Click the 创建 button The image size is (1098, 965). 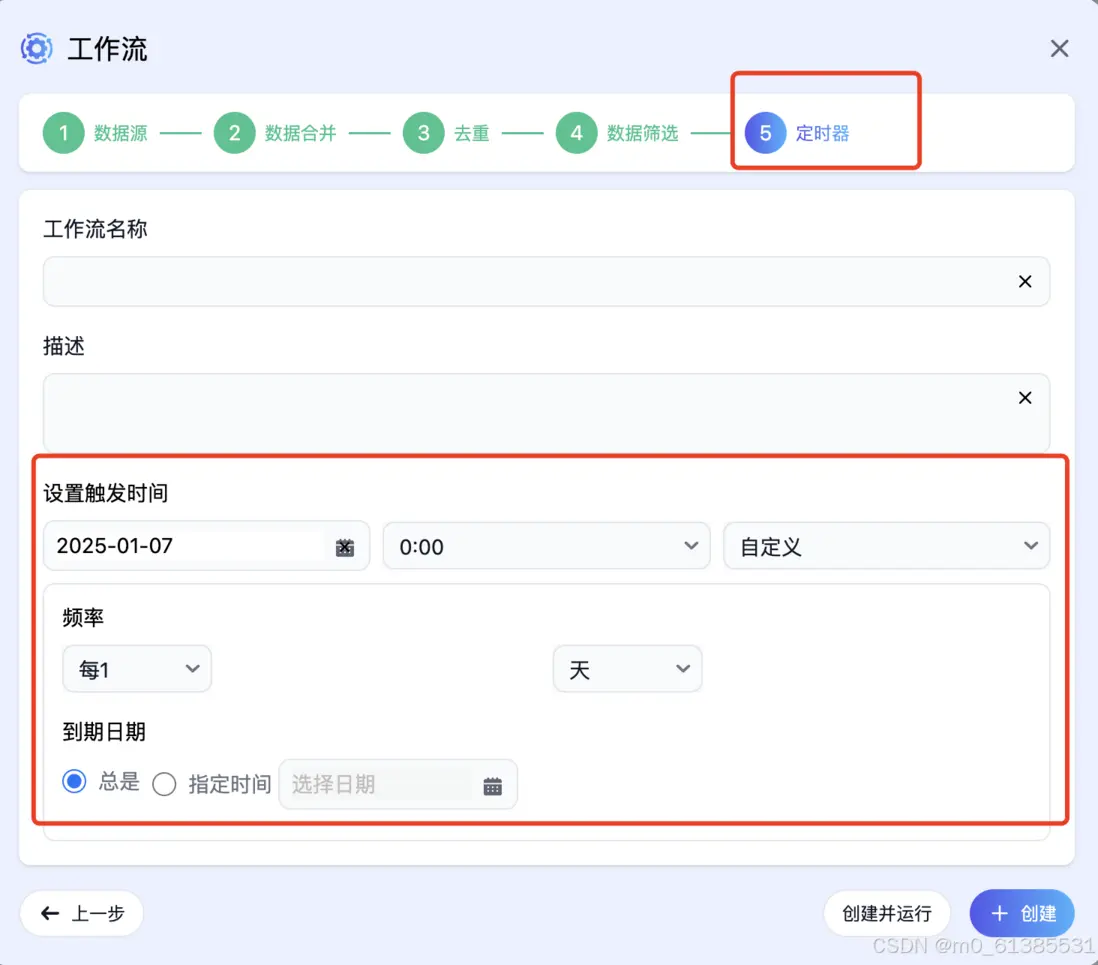click(1022, 913)
